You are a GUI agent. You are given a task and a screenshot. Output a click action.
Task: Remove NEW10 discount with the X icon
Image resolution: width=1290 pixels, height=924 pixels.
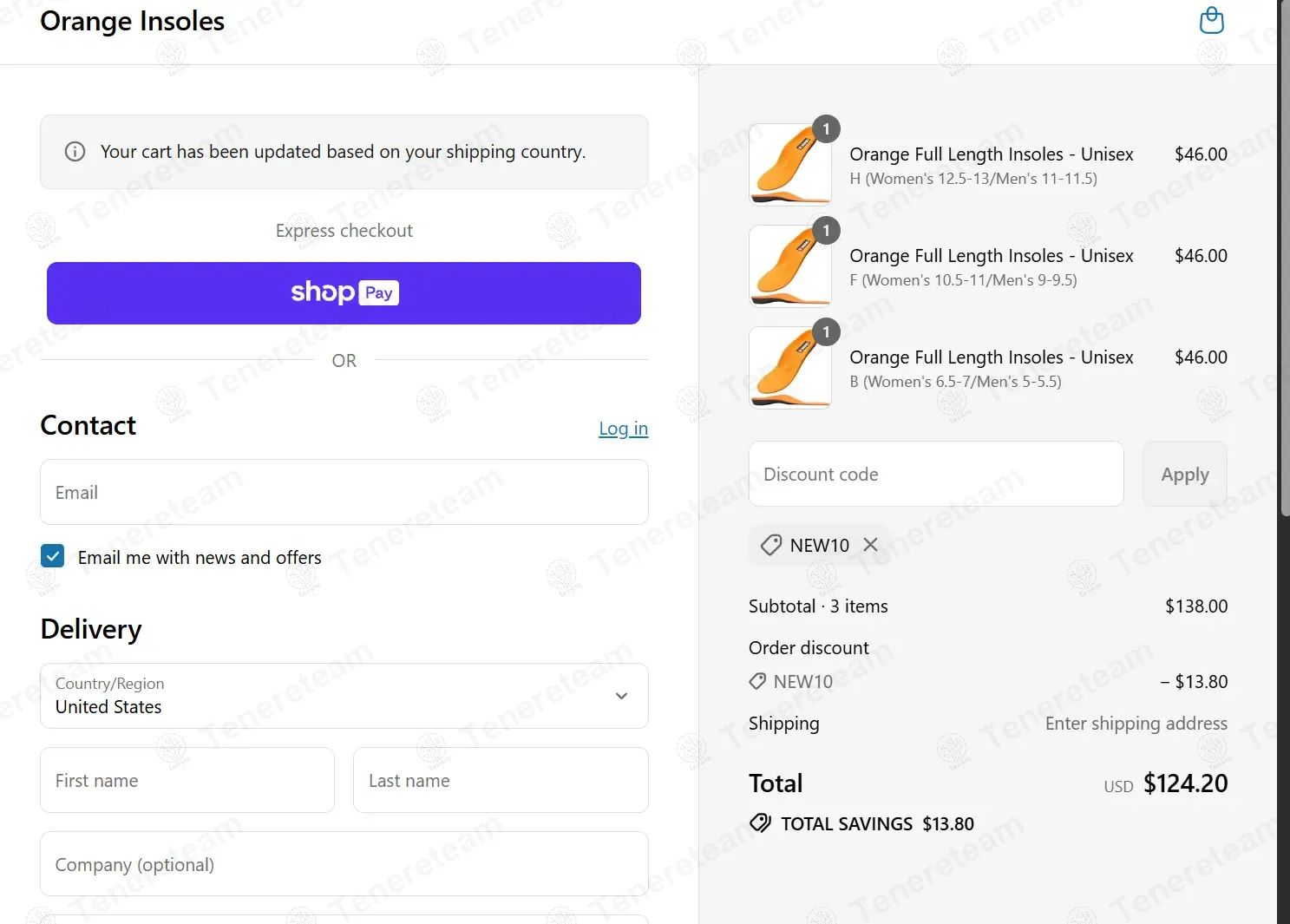[871, 545]
